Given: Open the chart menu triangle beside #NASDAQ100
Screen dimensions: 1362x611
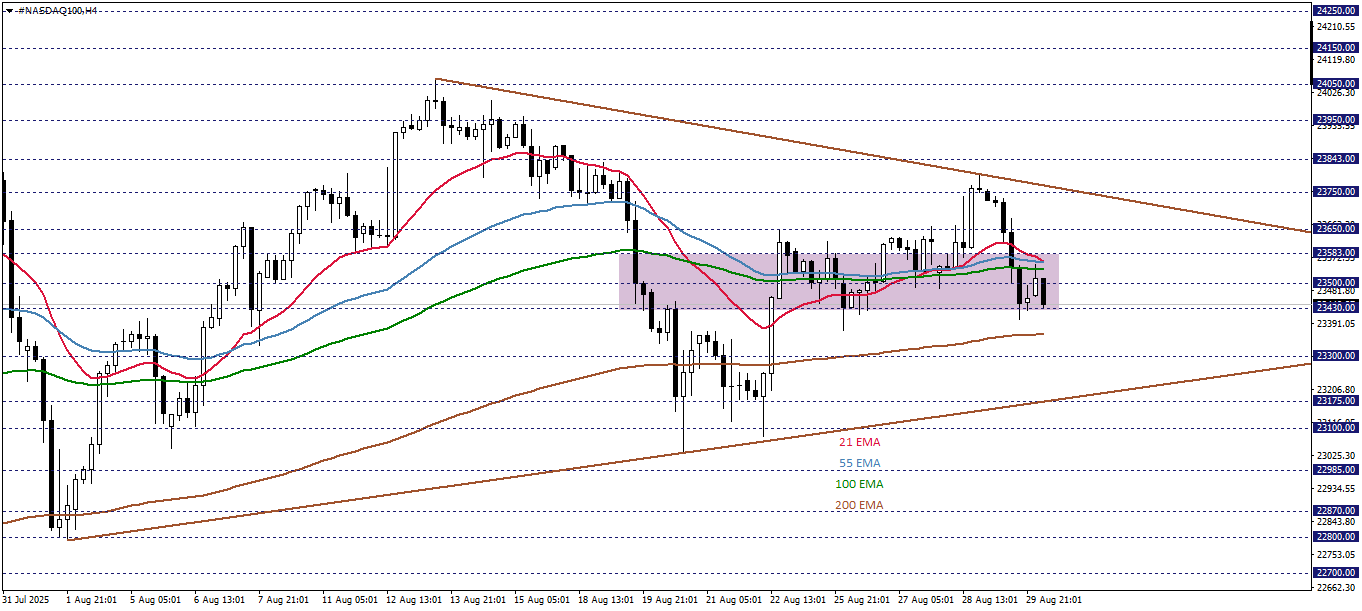Looking at the screenshot, I should point(9,9).
